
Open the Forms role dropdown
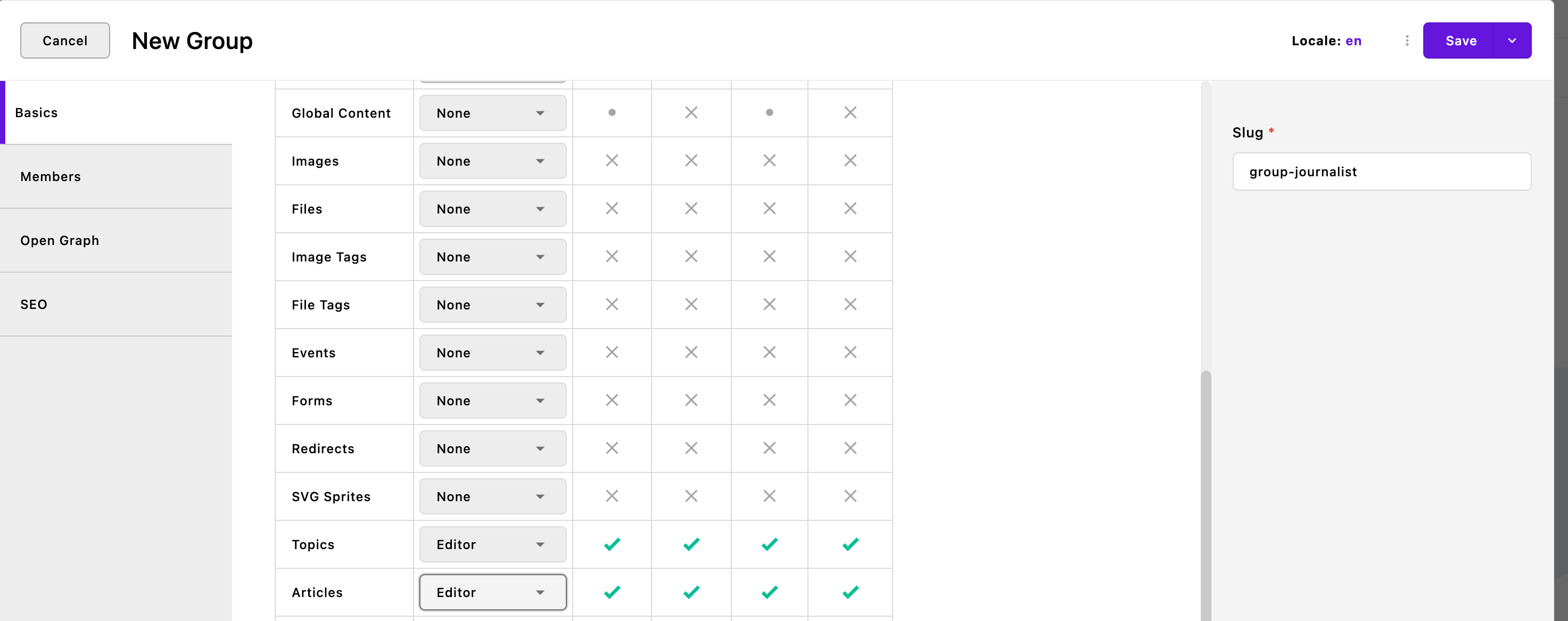tap(492, 401)
